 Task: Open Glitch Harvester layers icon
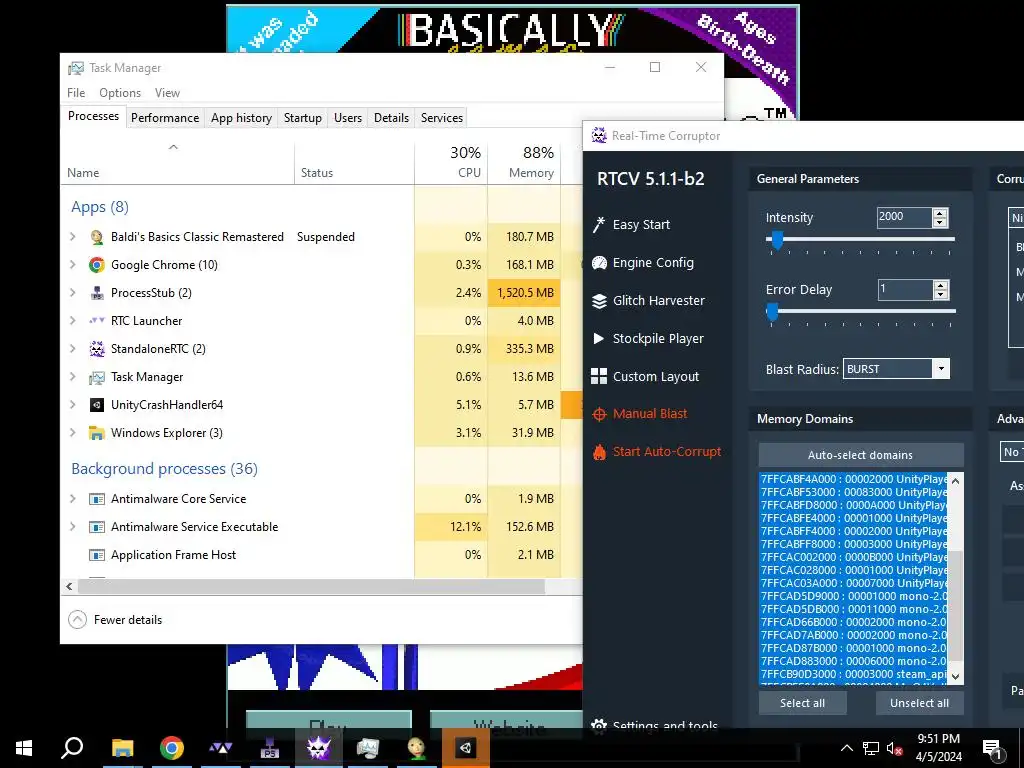coord(599,300)
